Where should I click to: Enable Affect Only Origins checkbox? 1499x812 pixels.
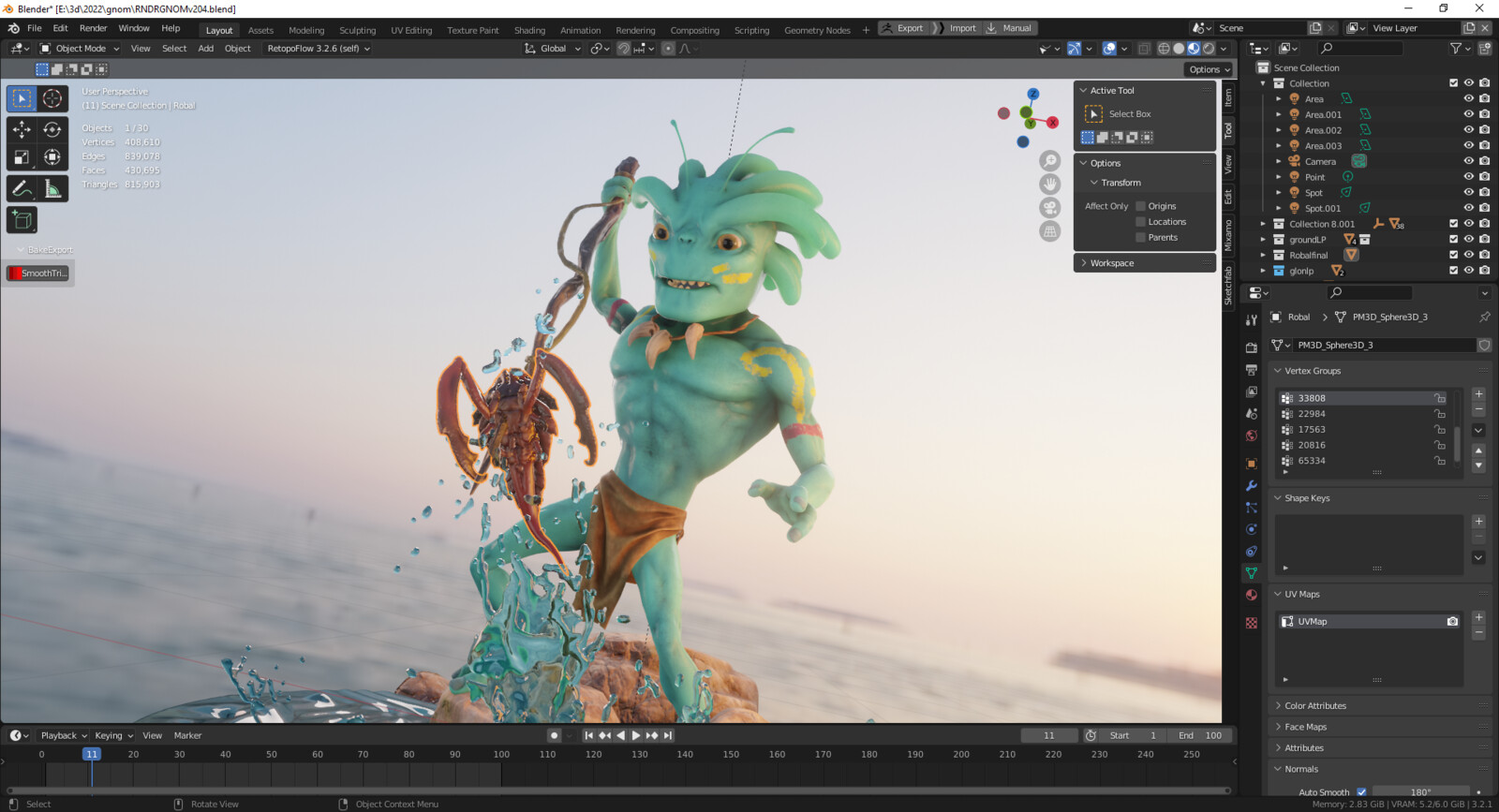pos(1140,206)
